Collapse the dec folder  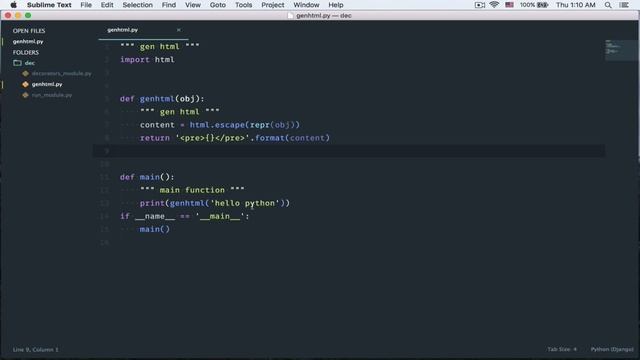click(x=29, y=63)
